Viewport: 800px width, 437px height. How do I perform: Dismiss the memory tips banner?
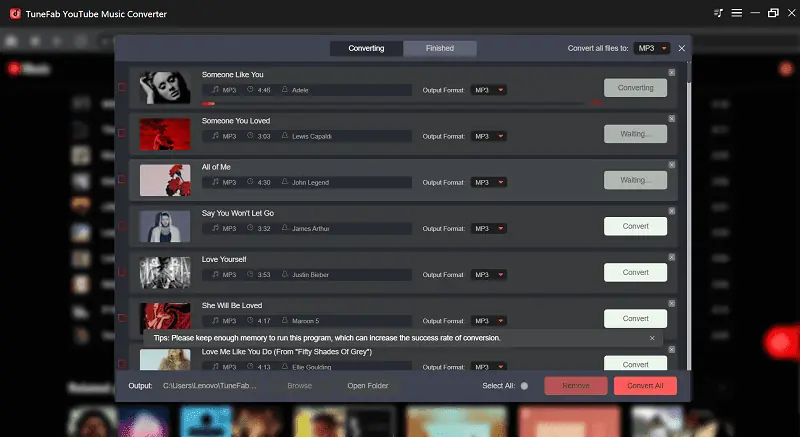point(652,338)
